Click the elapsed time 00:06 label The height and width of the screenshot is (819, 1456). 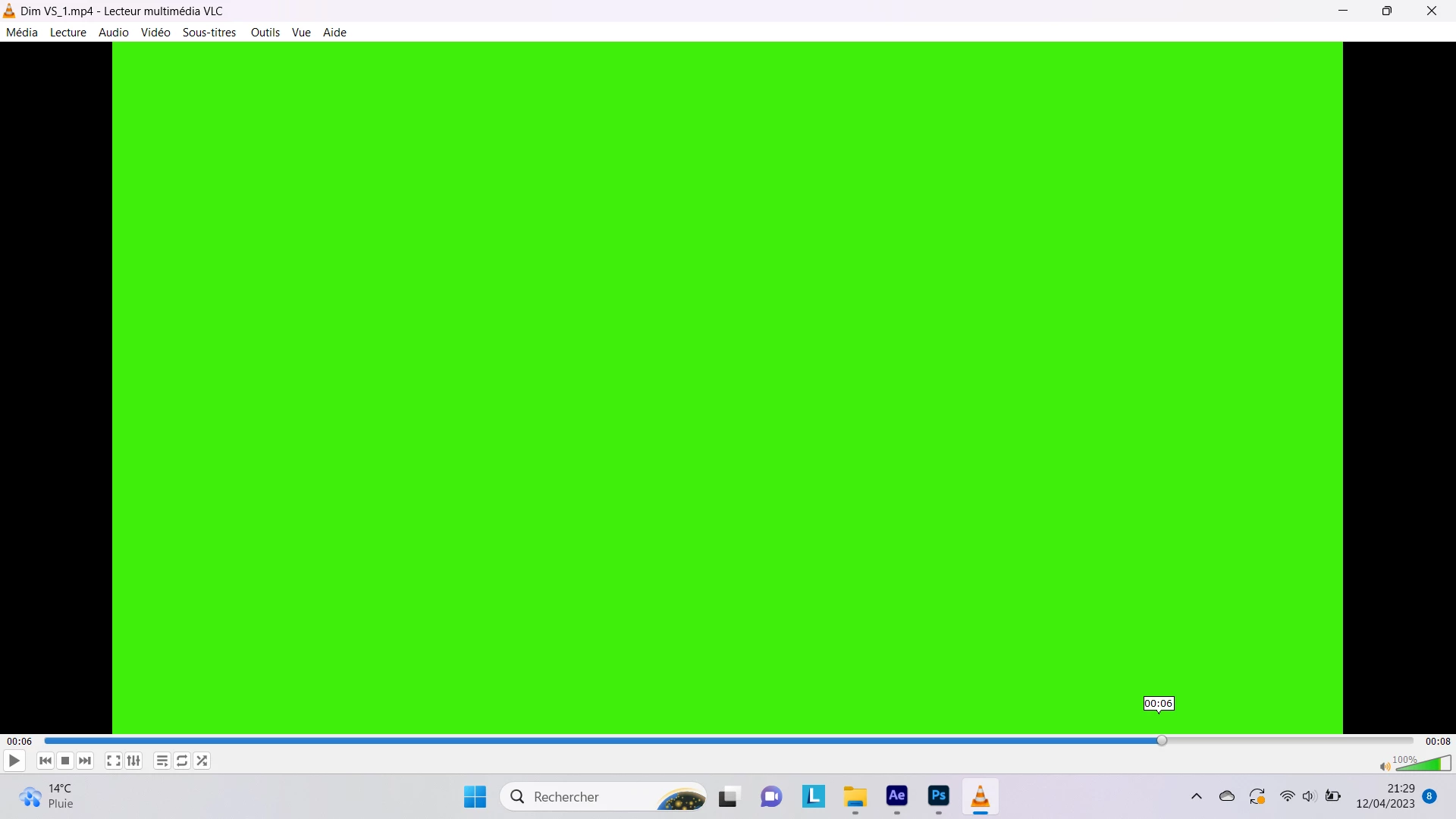(x=20, y=742)
